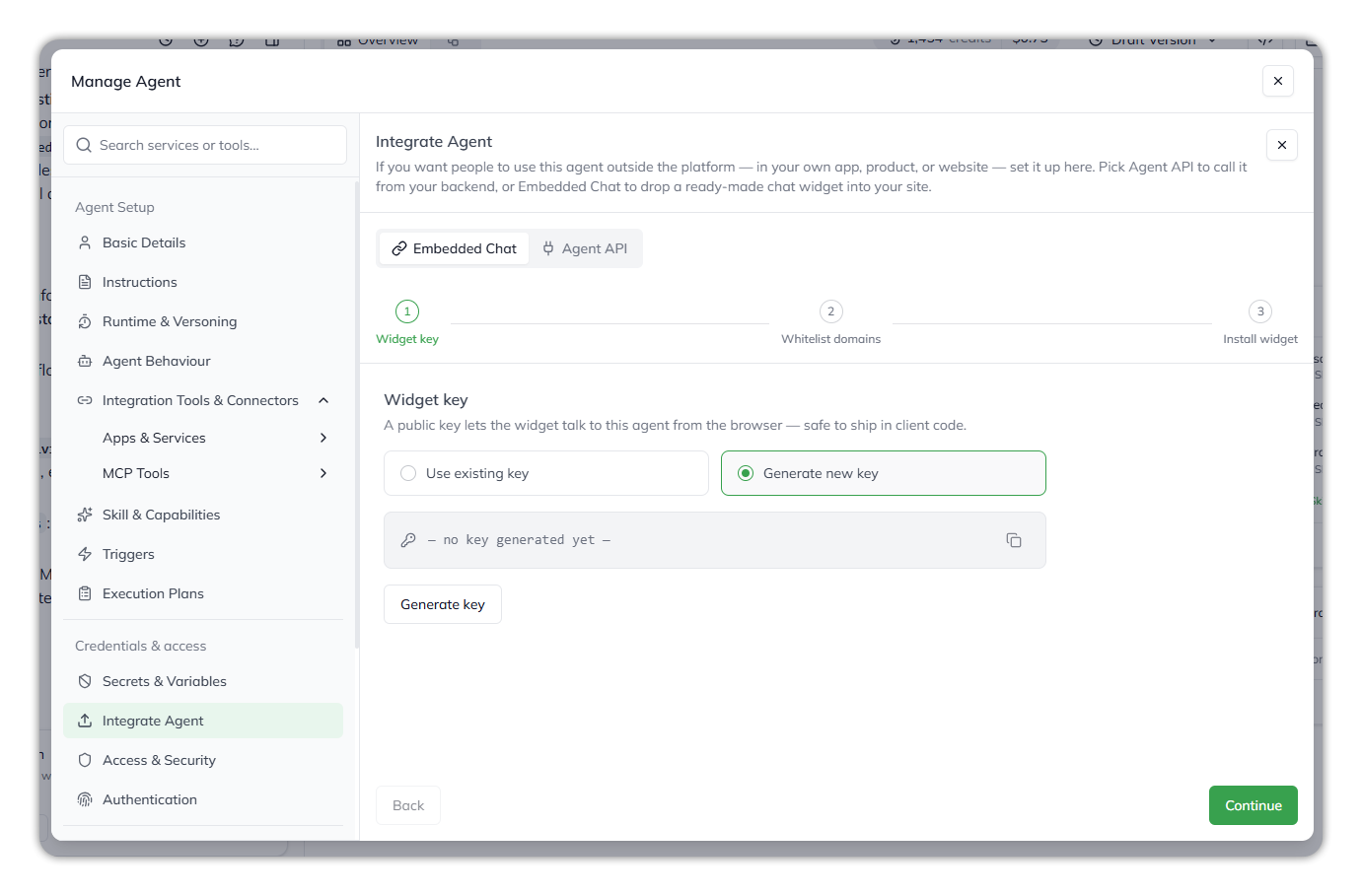
Task: Click the key icon in the key field
Action: click(x=408, y=540)
